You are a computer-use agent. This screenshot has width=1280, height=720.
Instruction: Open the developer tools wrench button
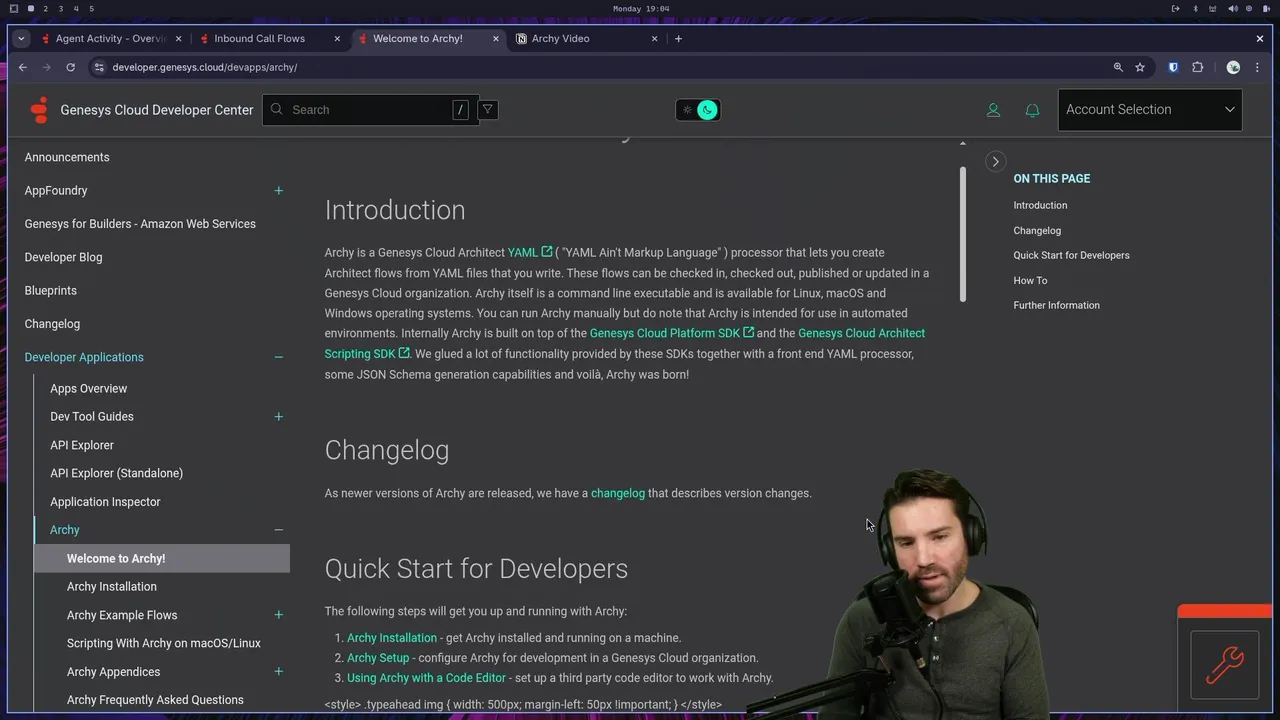tap(1225, 665)
